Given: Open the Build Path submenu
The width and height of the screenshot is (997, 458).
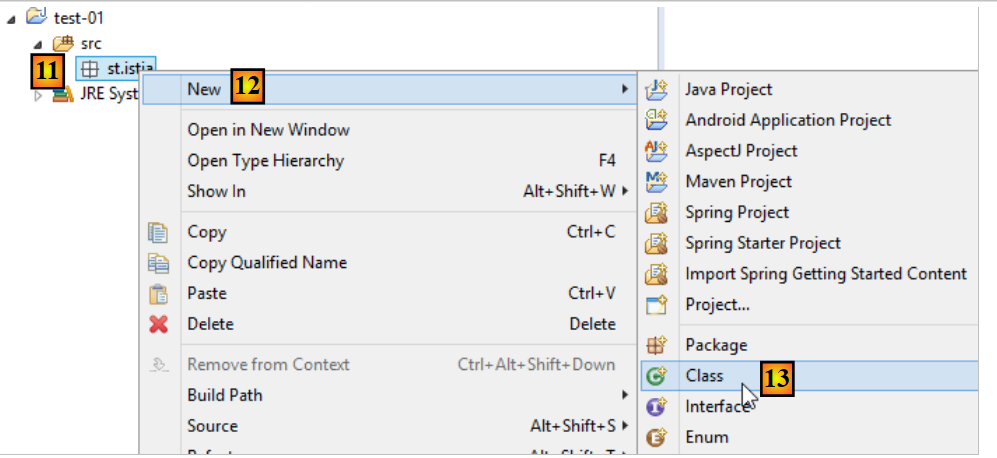Looking at the screenshot, I should pos(224,395).
